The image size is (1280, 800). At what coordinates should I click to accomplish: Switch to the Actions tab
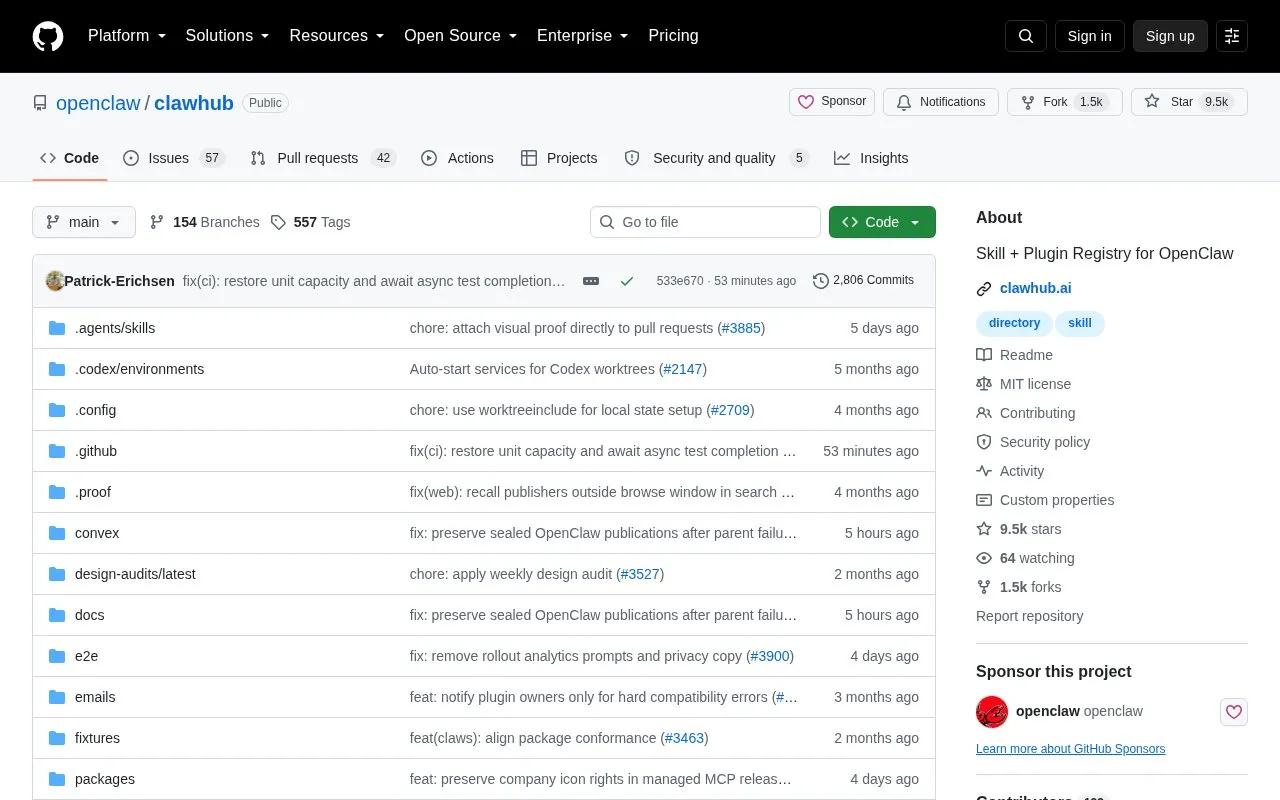pyautogui.click(x=458, y=158)
